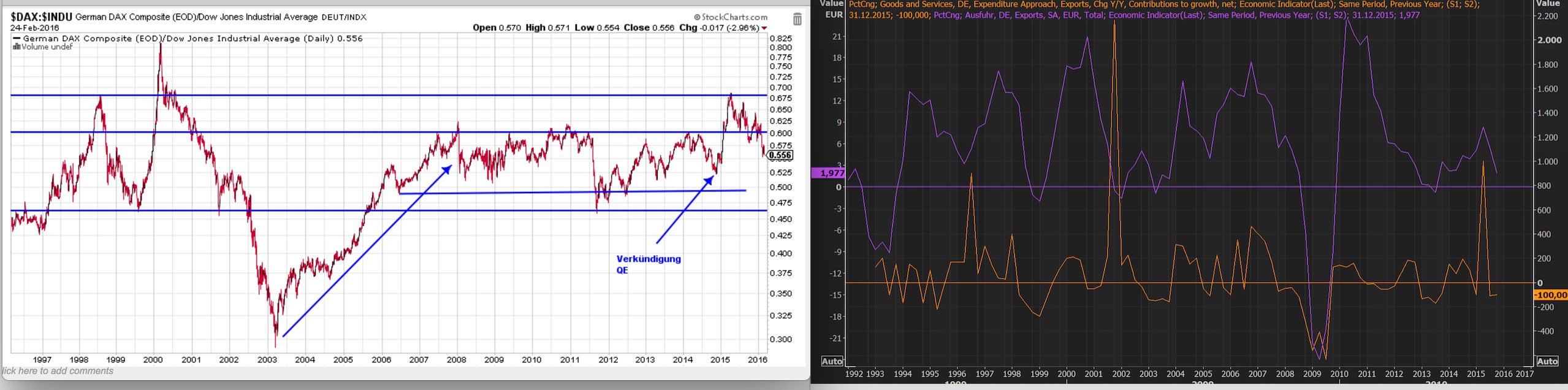This screenshot has height=390, width=1568.
Task: Click the boxed 0.556 last-price axis marker
Action: tap(780, 155)
